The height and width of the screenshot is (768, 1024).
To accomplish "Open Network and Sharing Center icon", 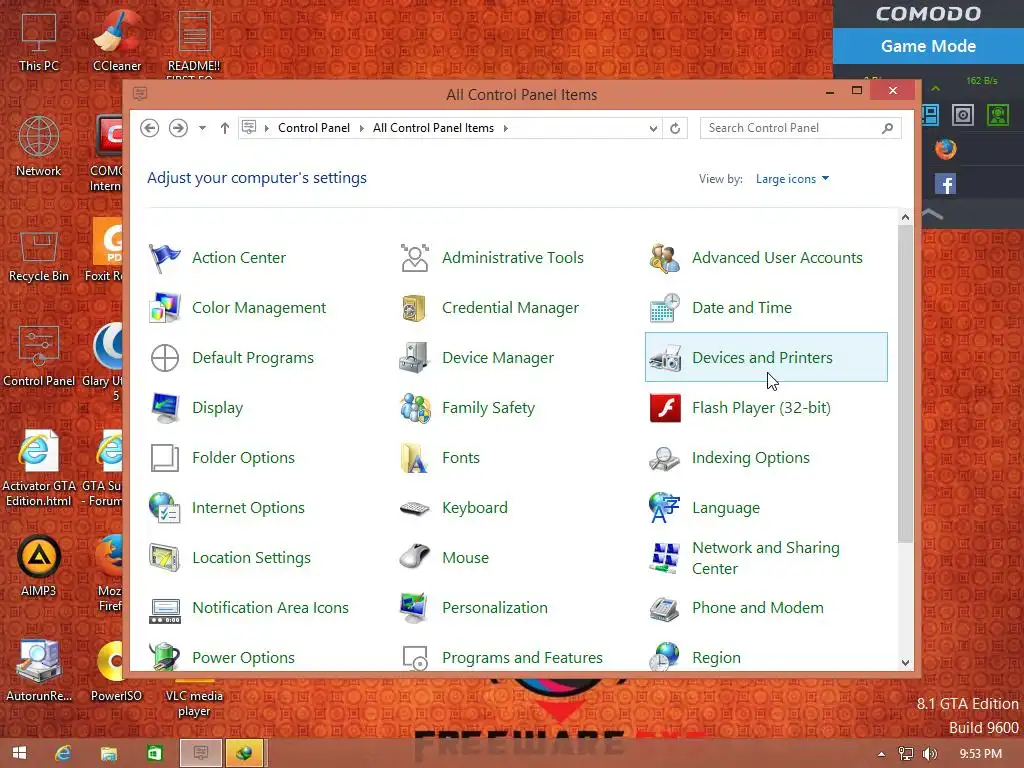I will (665, 558).
